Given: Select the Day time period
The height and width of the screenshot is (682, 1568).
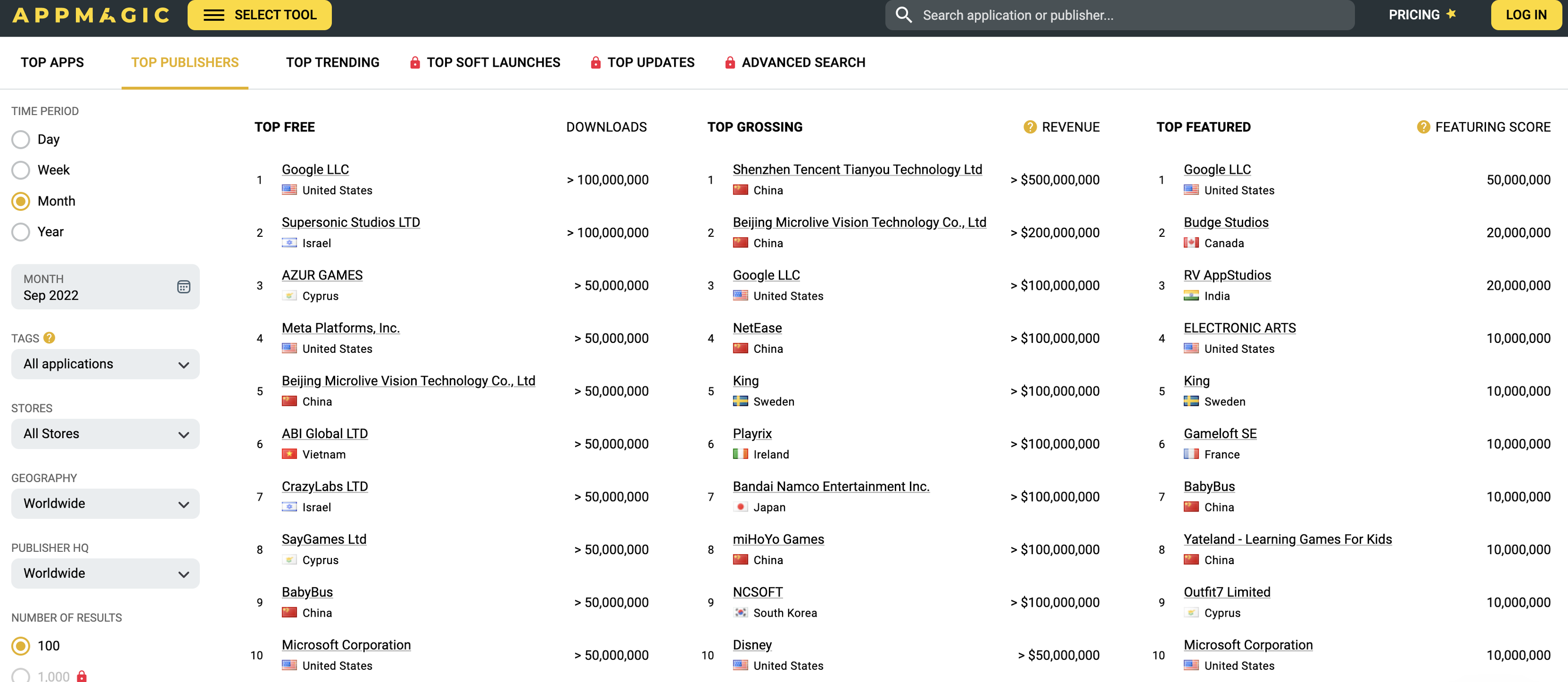Looking at the screenshot, I should point(21,139).
